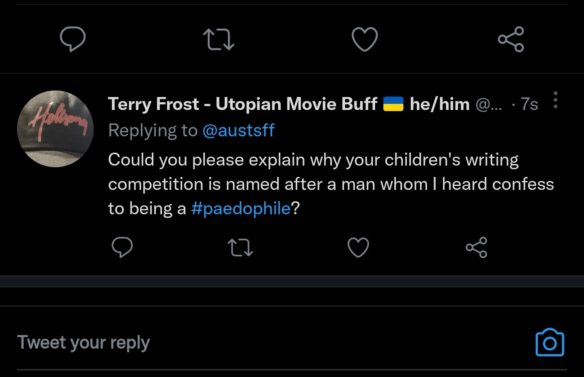
Task: Open Terry Frost's tweet body text
Action: [x=331, y=184]
